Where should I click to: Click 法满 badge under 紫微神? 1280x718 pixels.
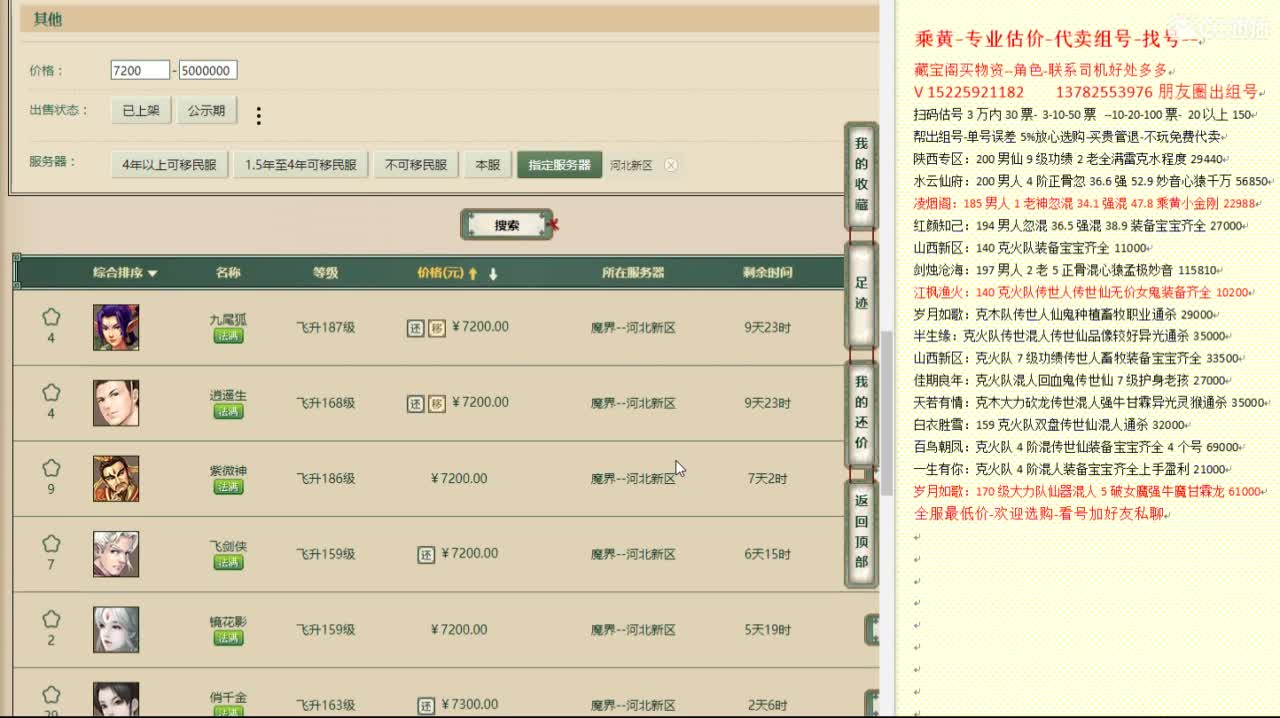coord(228,487)
